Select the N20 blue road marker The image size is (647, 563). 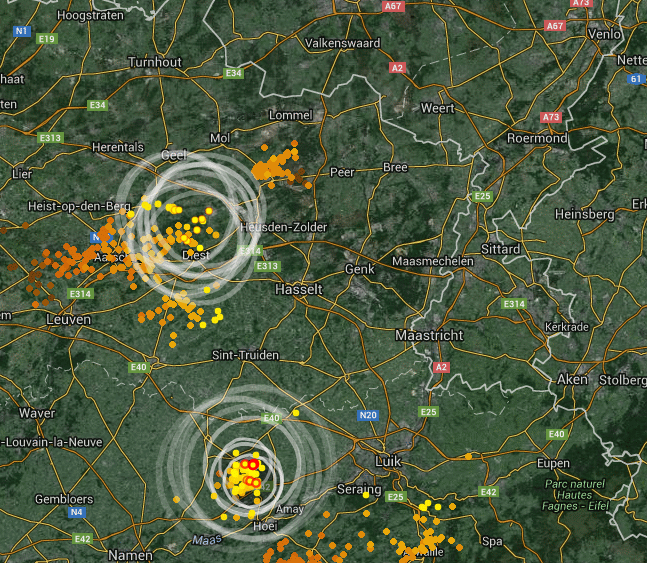(368, 415)
